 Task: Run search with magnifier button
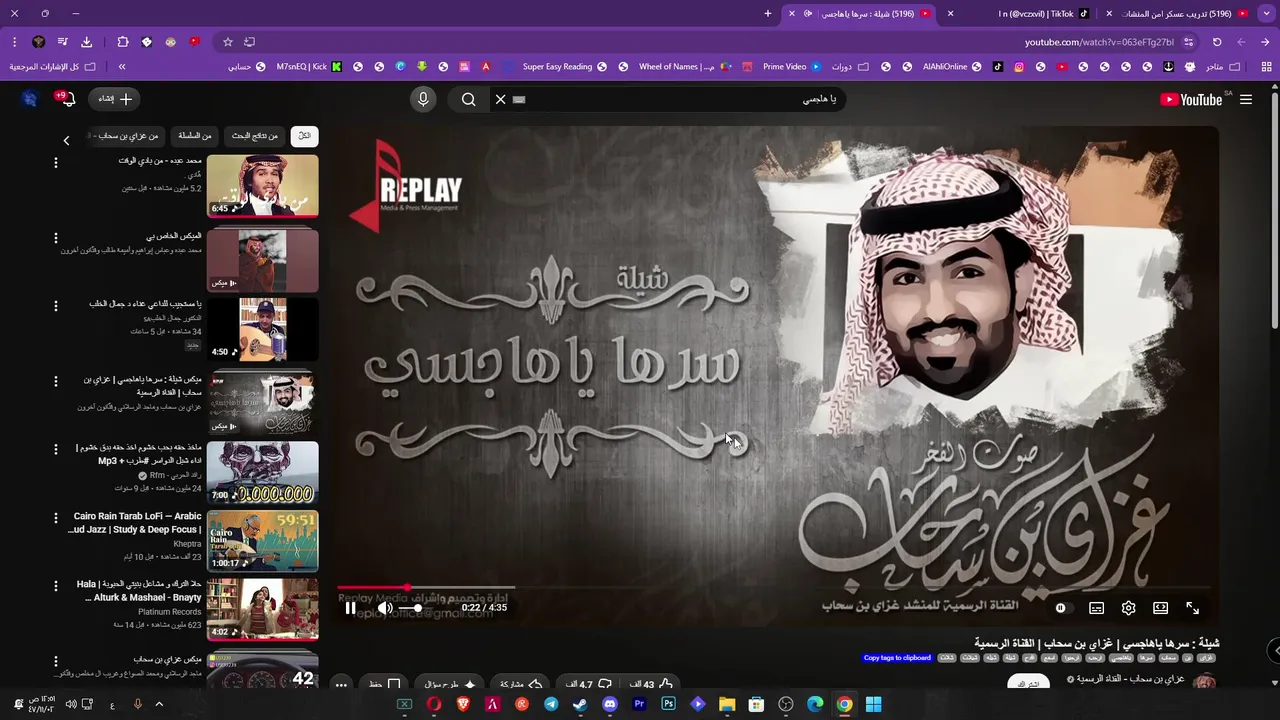[x=468, y=99]
